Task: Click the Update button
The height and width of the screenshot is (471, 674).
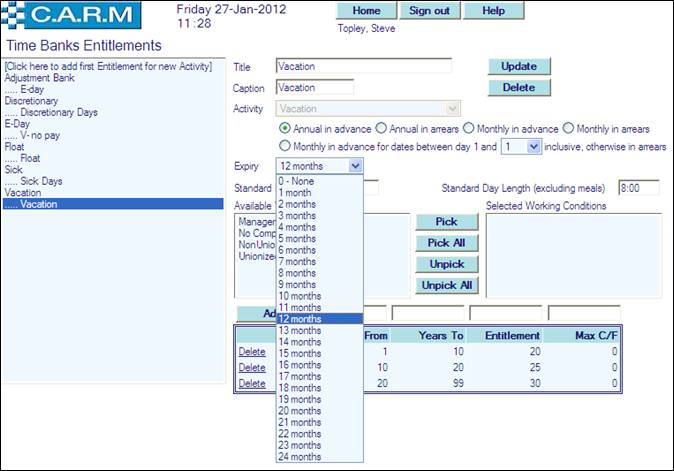Action: [519, 66]
